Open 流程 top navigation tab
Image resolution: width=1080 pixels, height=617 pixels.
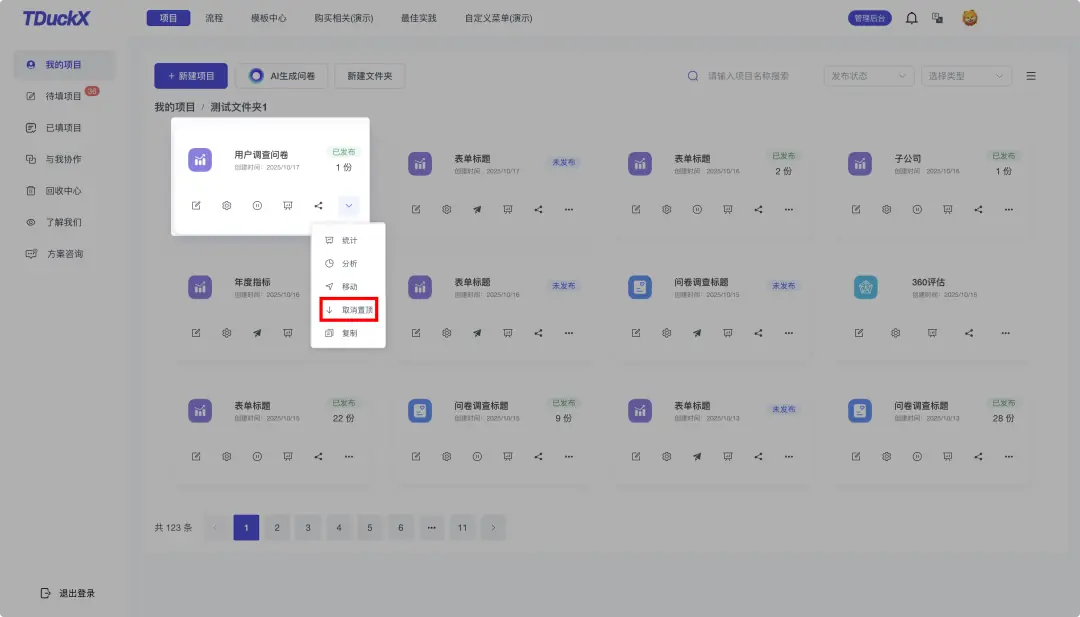[214, 18]
